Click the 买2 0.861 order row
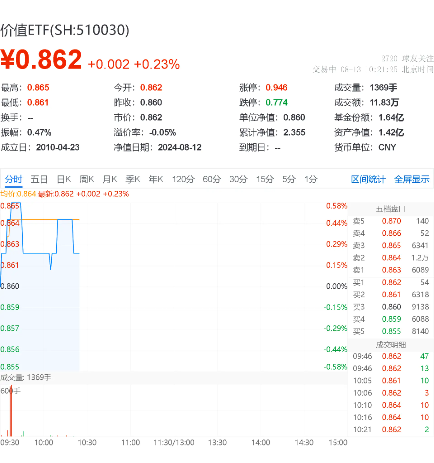This screenshot has height=463, width=434. click(x=391, y=295)
